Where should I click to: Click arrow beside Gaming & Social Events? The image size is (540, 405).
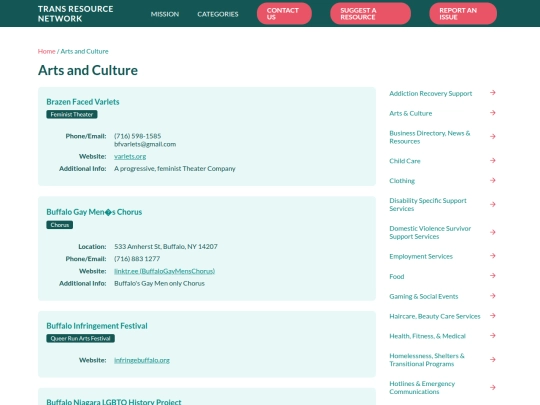click(x=493, y=296)
